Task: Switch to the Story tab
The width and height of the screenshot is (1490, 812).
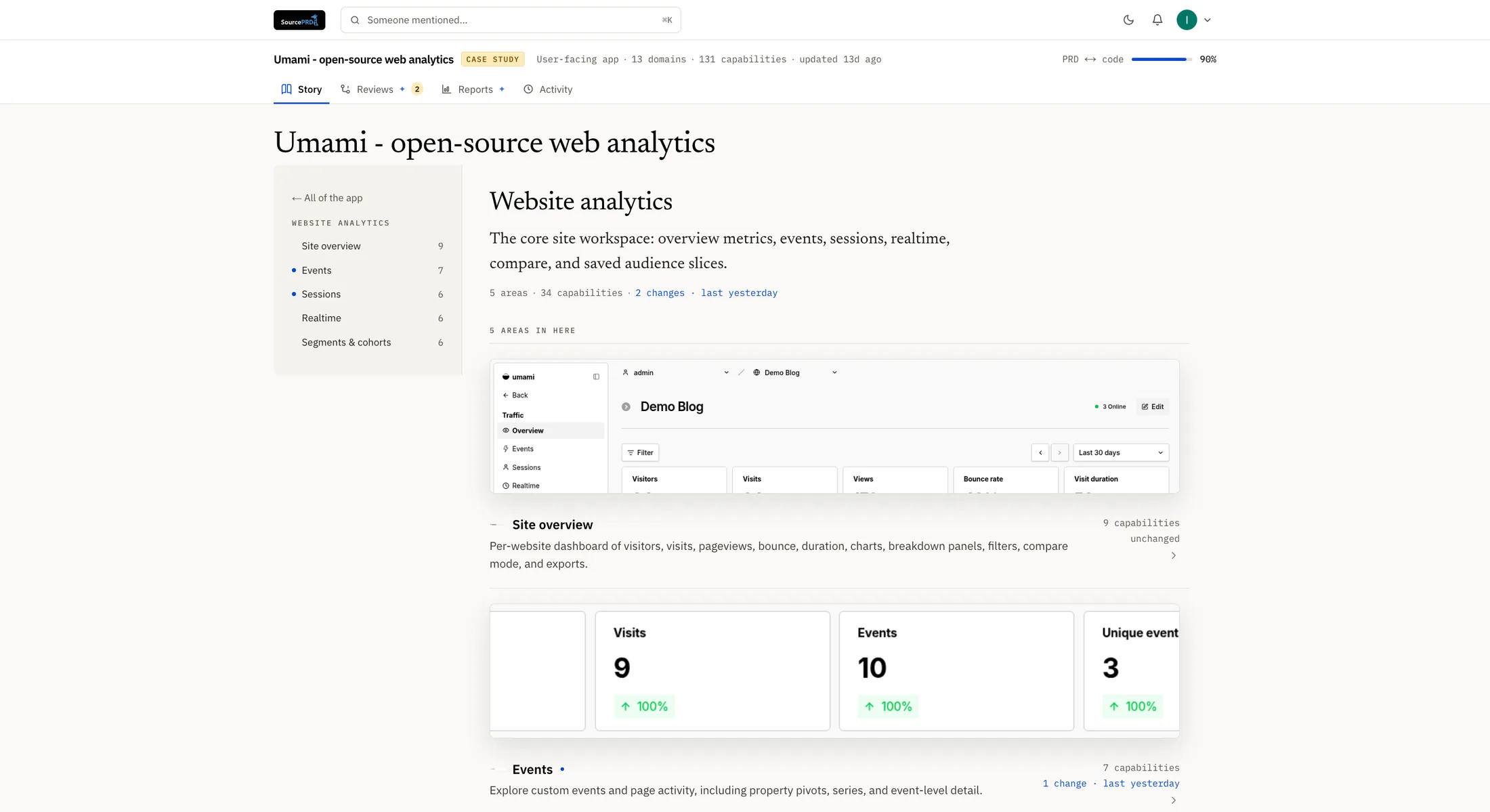Action: [x=301, y=89]
